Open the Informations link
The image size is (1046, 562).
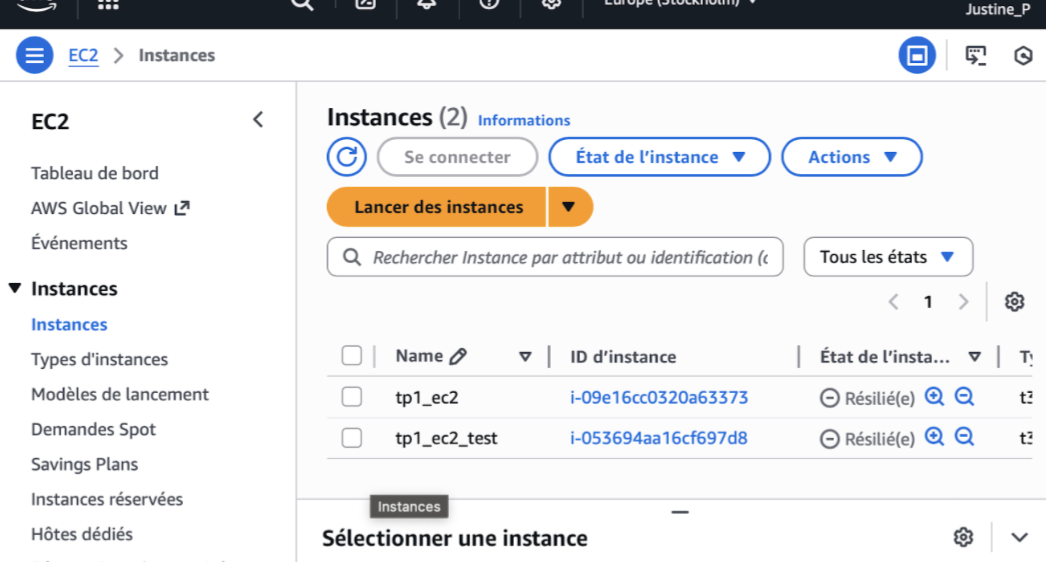(524, 120)
